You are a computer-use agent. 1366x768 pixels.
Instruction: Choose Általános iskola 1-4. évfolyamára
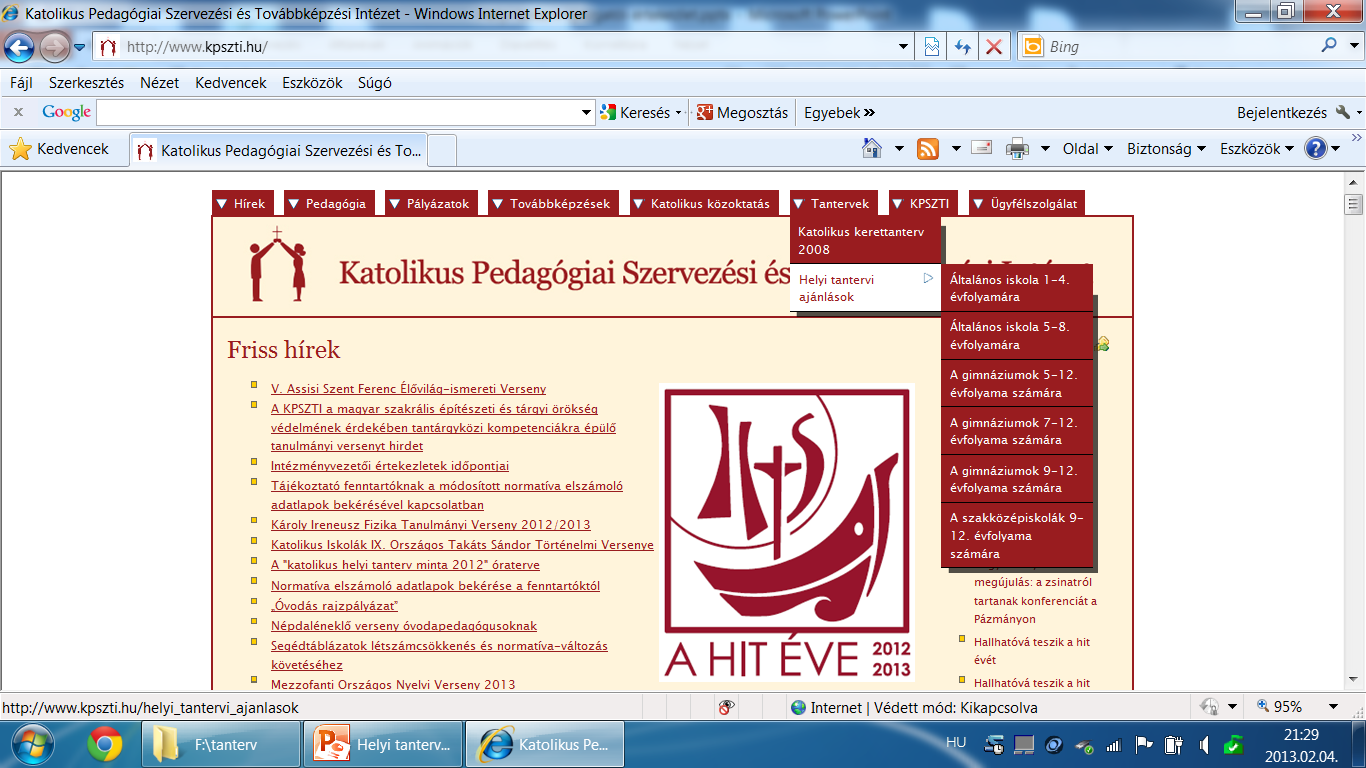(x=1017, y=288)
